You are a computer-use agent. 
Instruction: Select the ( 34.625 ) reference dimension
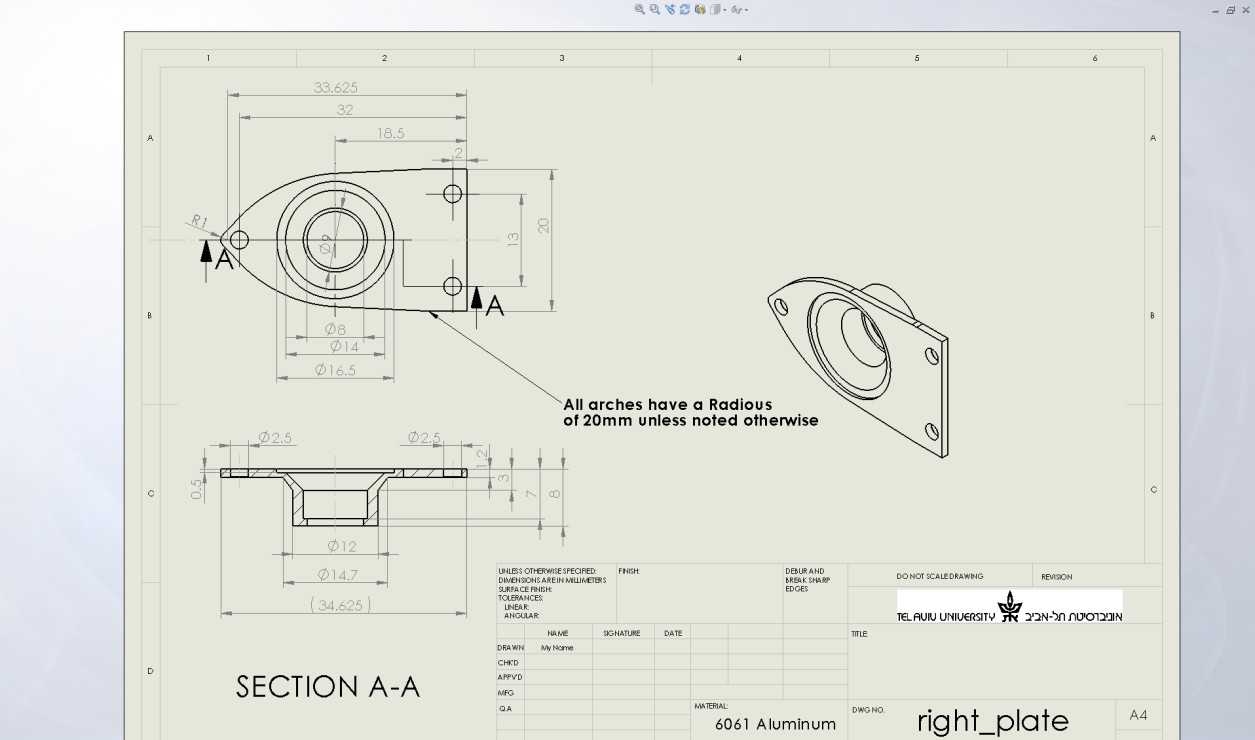click(341, 605)
